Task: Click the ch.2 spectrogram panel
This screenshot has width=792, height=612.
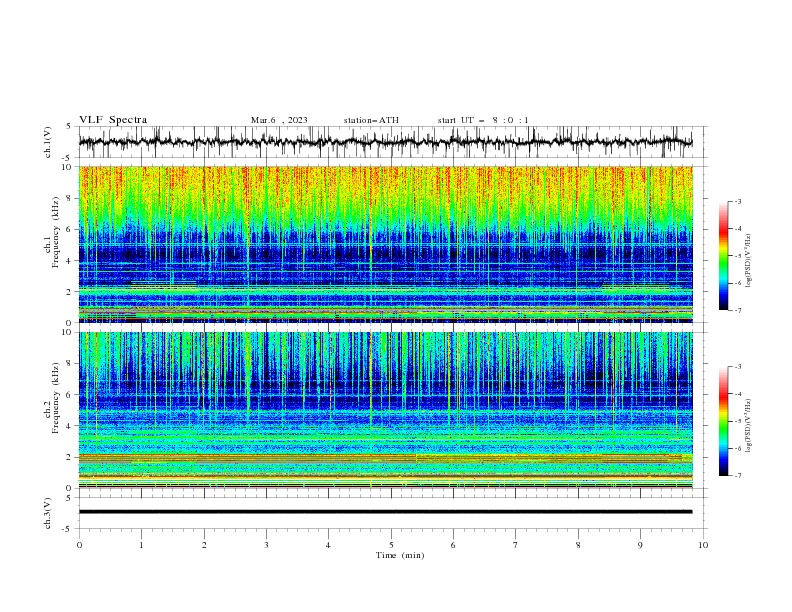Action: point(385,410)
